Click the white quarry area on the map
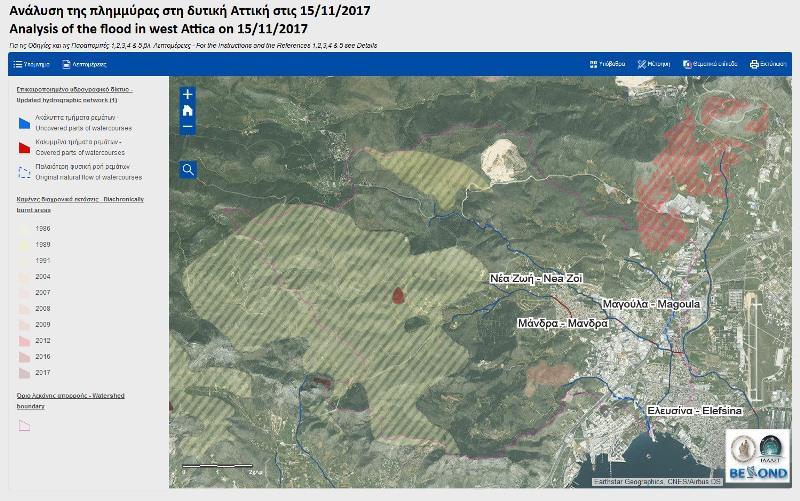Viewport: 800px width, 501px height. pos(504,161)
